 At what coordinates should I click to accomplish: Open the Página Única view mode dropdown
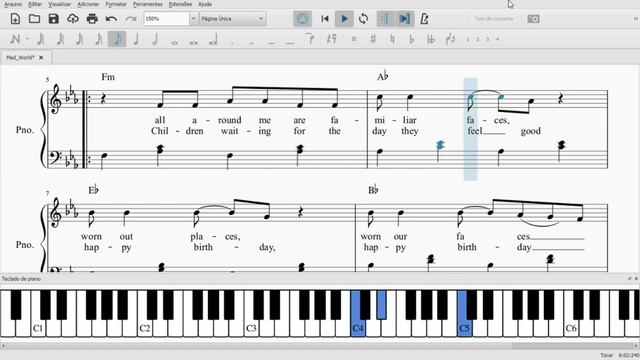233,19
